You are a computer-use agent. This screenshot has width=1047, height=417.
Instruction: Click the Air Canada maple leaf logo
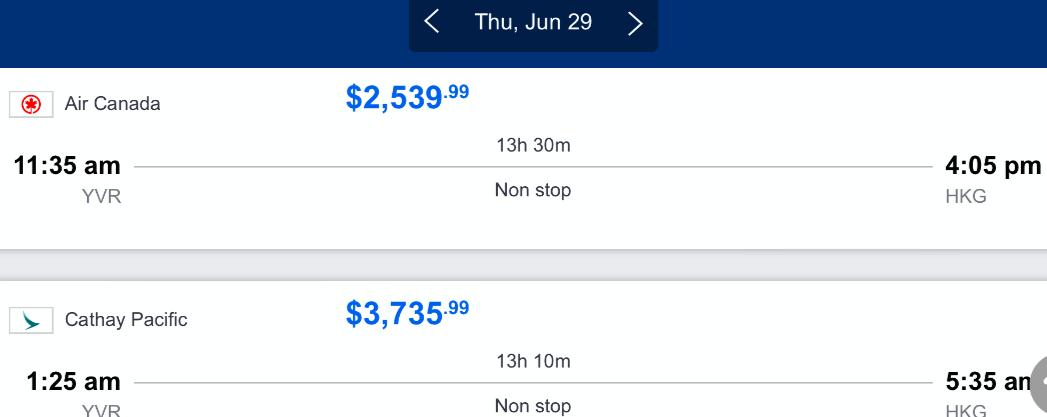coord(31,104)
